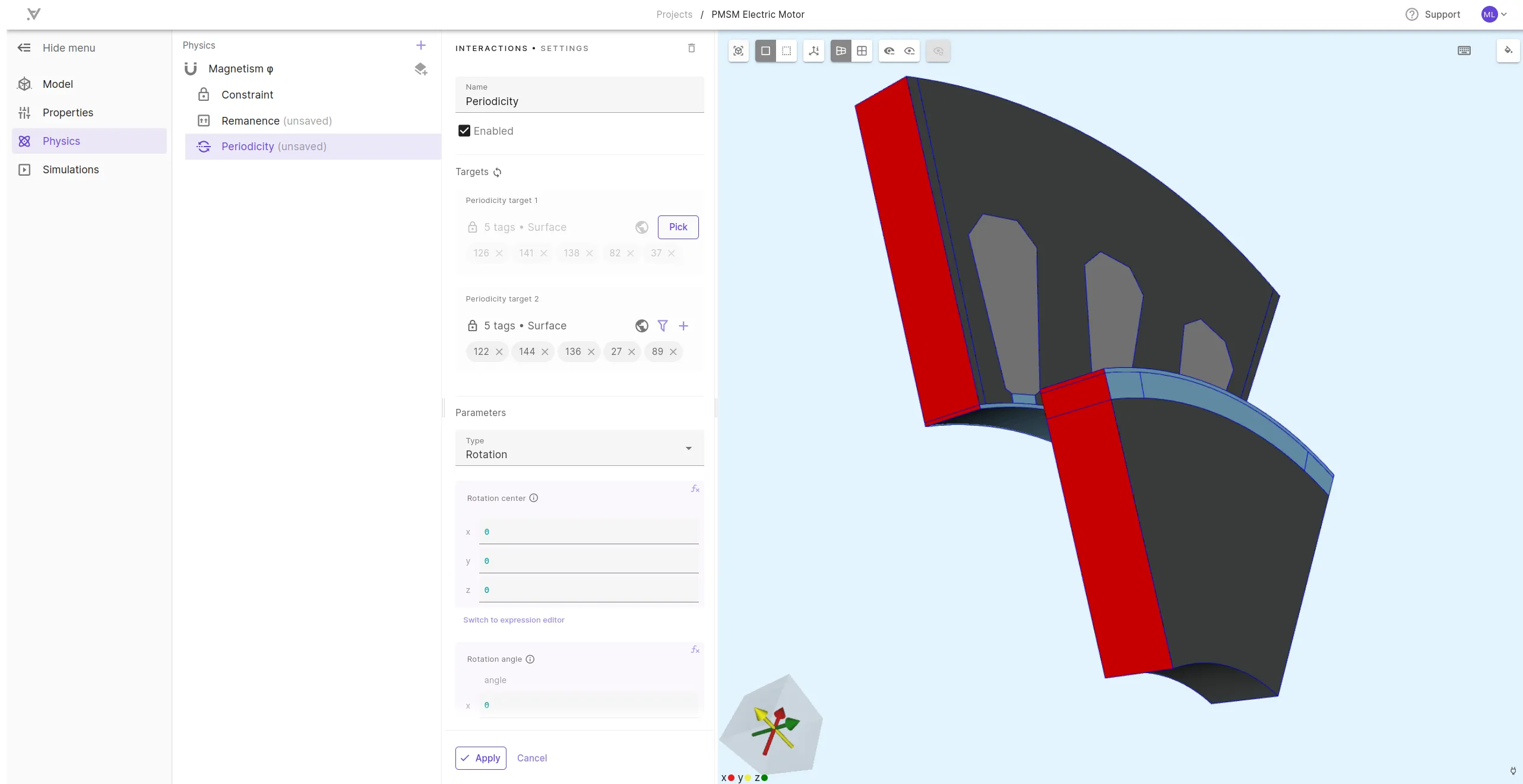Click the rotation center z field

click(x=589, y=590)
